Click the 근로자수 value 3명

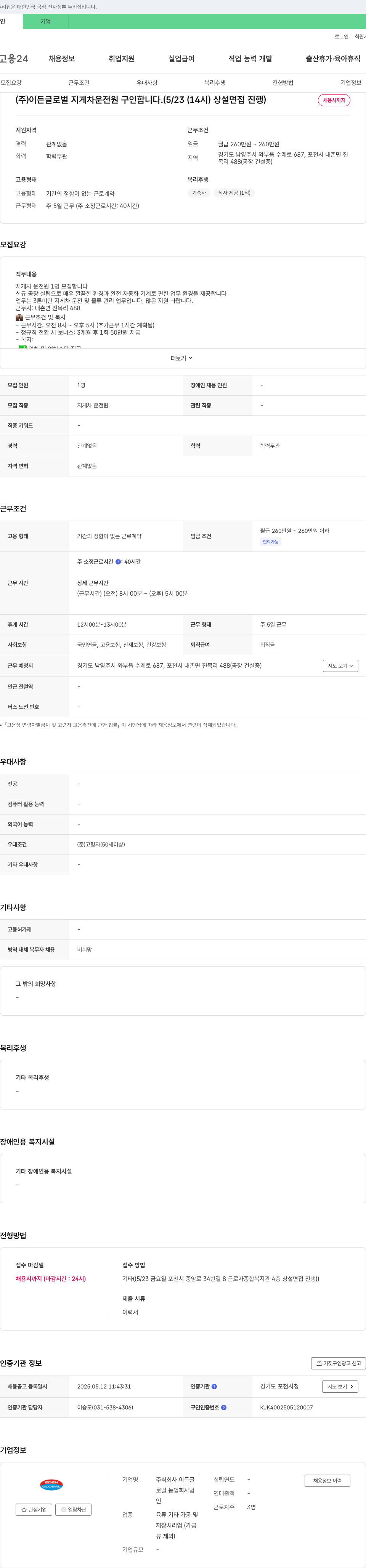pos(252,1507)
